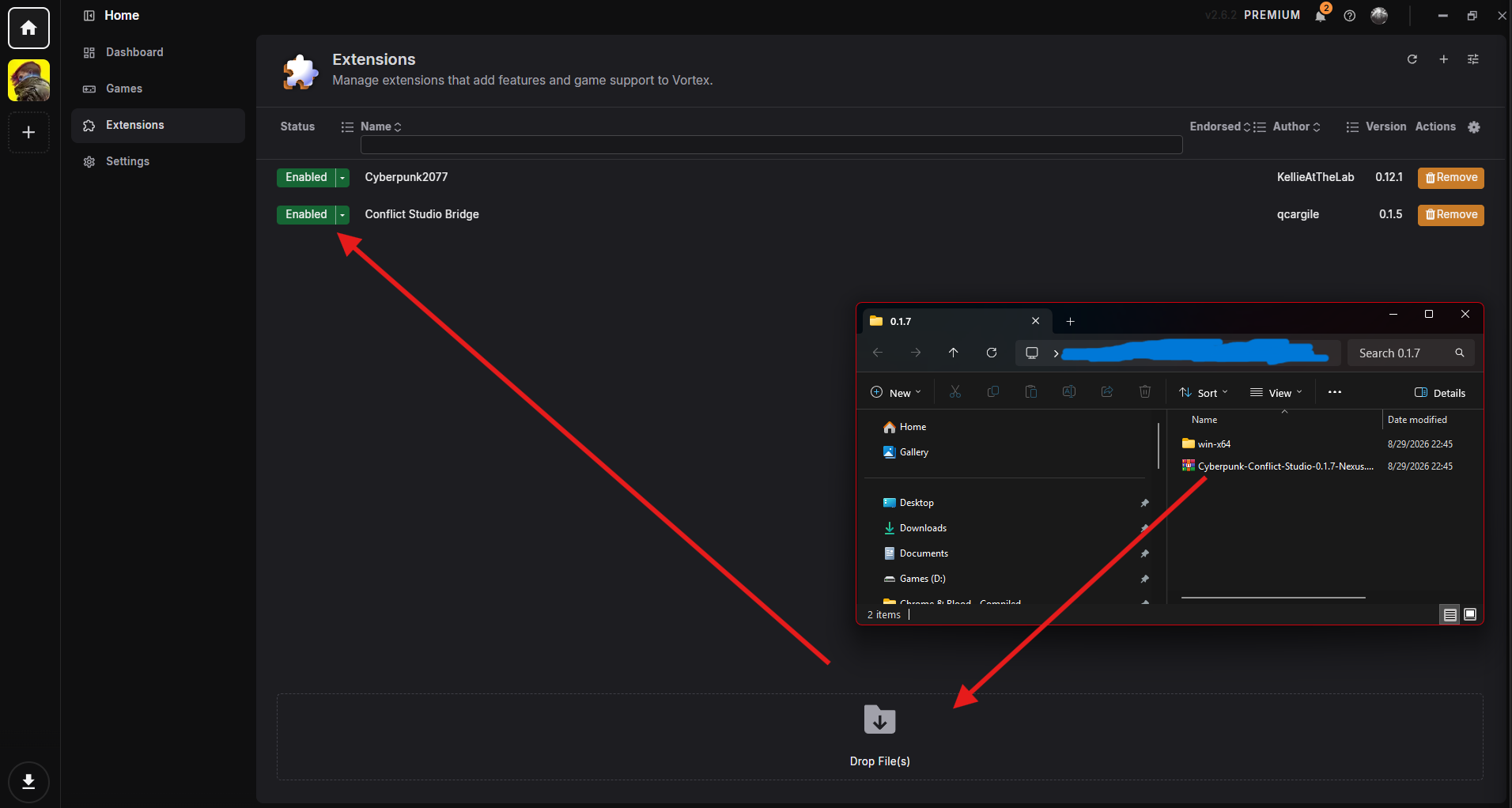The image size is (1512, 808).
Task: Open the downloads arrow icon in sidebar
Action: click(x=28, y=782)
